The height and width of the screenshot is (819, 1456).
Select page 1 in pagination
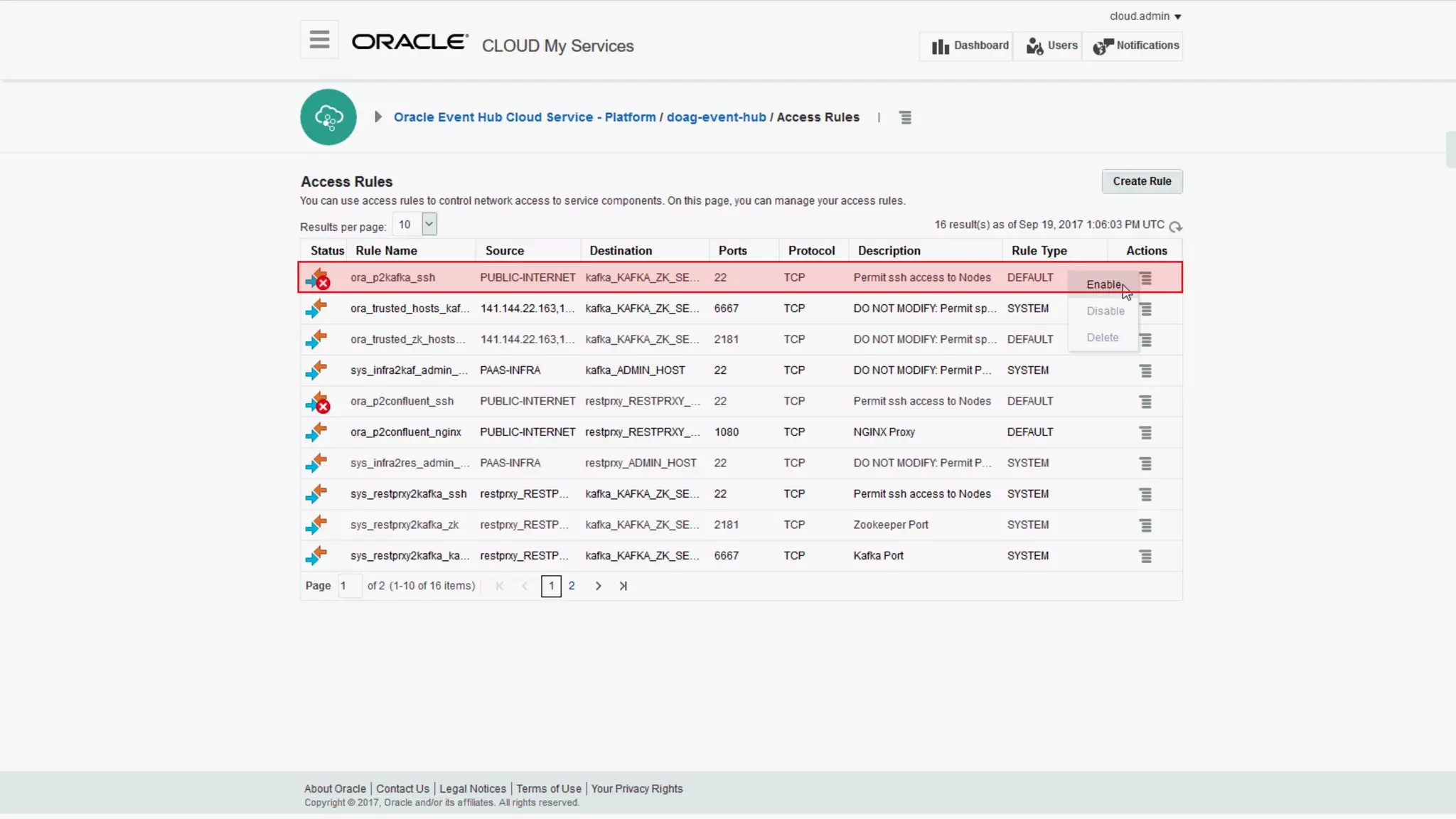pos(551,586)
